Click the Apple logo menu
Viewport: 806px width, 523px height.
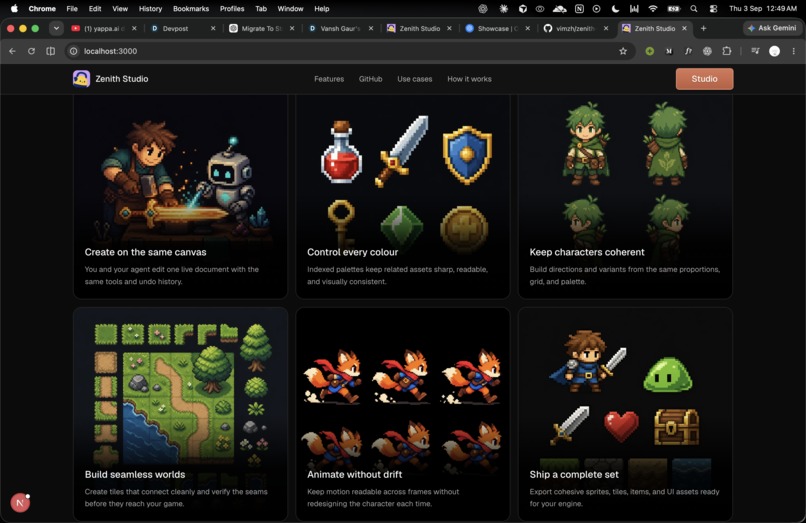click(14, 8)
